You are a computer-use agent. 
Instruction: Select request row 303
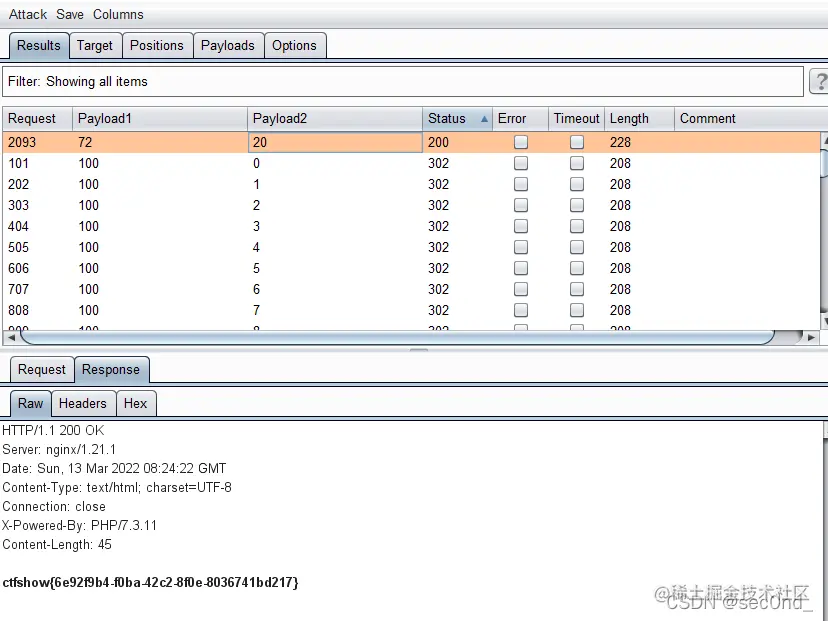point(411,205)
